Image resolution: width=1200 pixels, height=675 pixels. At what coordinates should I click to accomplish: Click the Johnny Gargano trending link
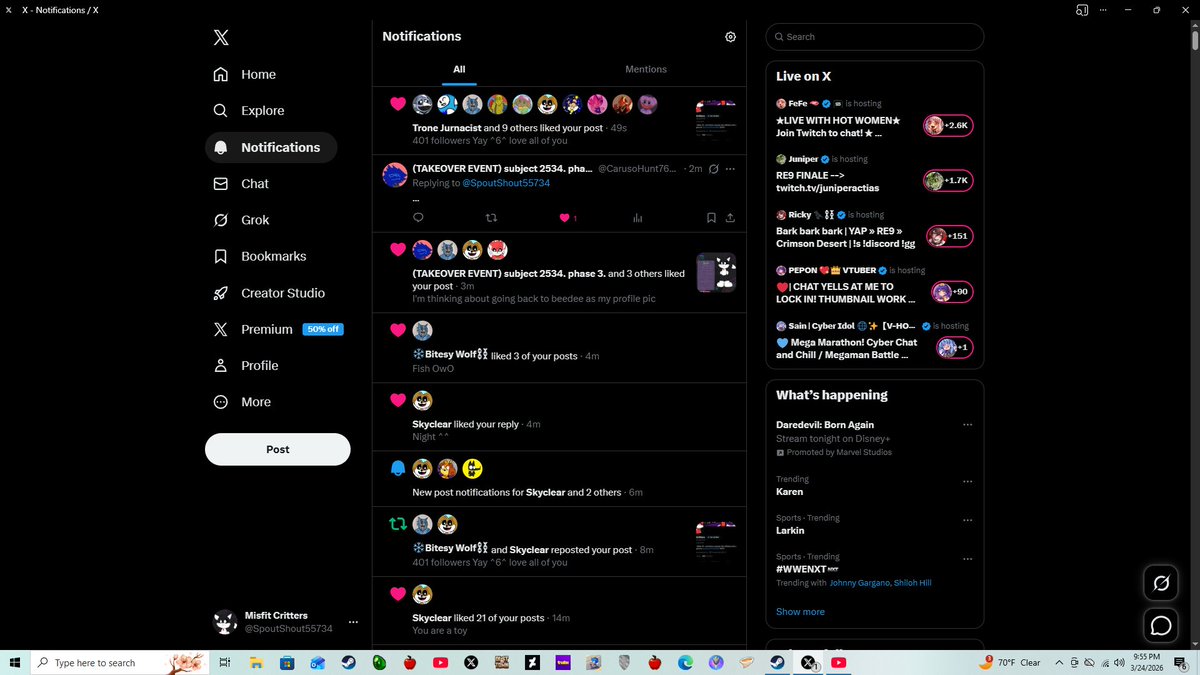click(859, 583)
